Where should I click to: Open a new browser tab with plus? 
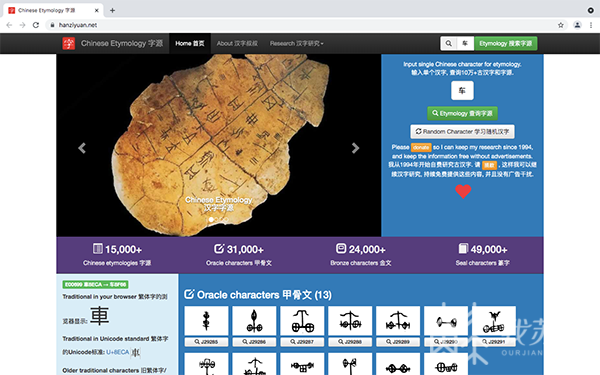(112, 10)
